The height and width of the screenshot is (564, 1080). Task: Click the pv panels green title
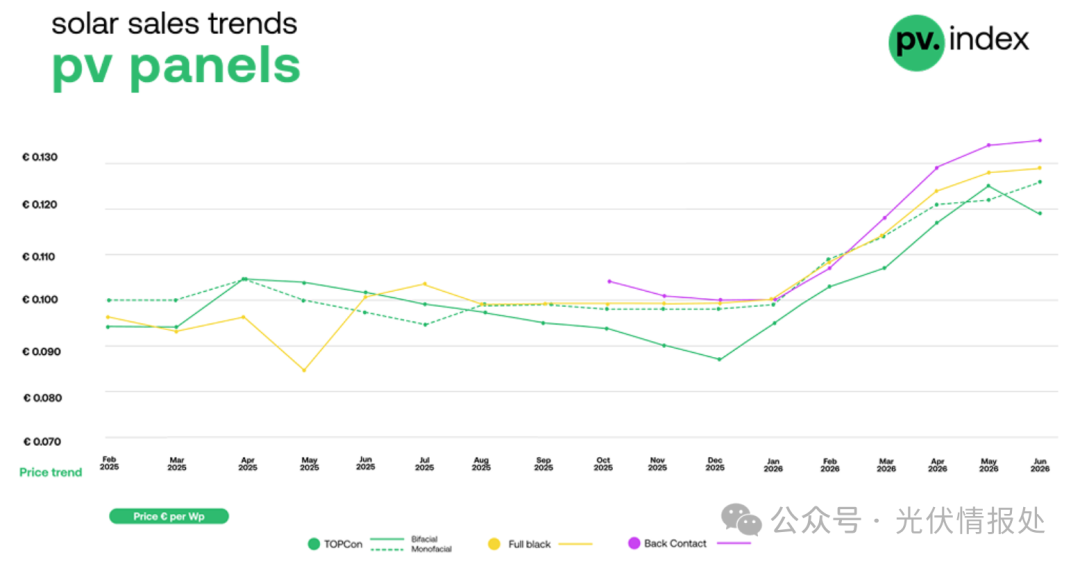(176, 67)
